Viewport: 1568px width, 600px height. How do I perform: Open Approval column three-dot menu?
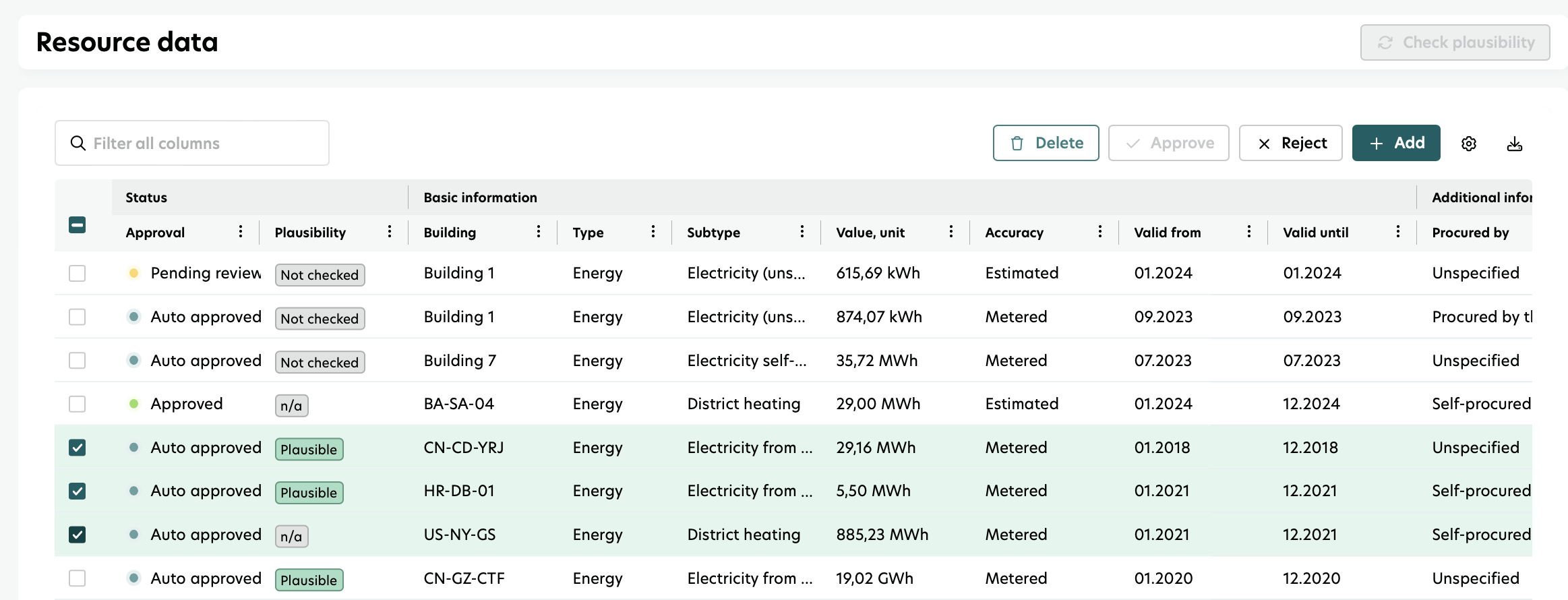point(241,232)
